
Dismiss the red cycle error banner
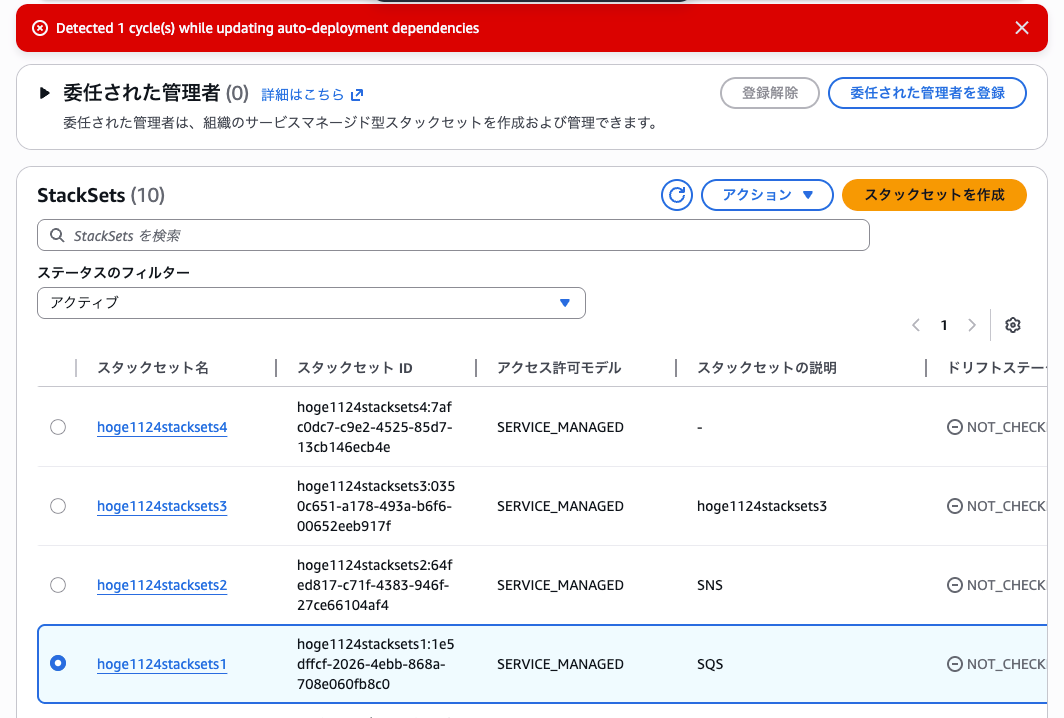tap(1021, 28)
